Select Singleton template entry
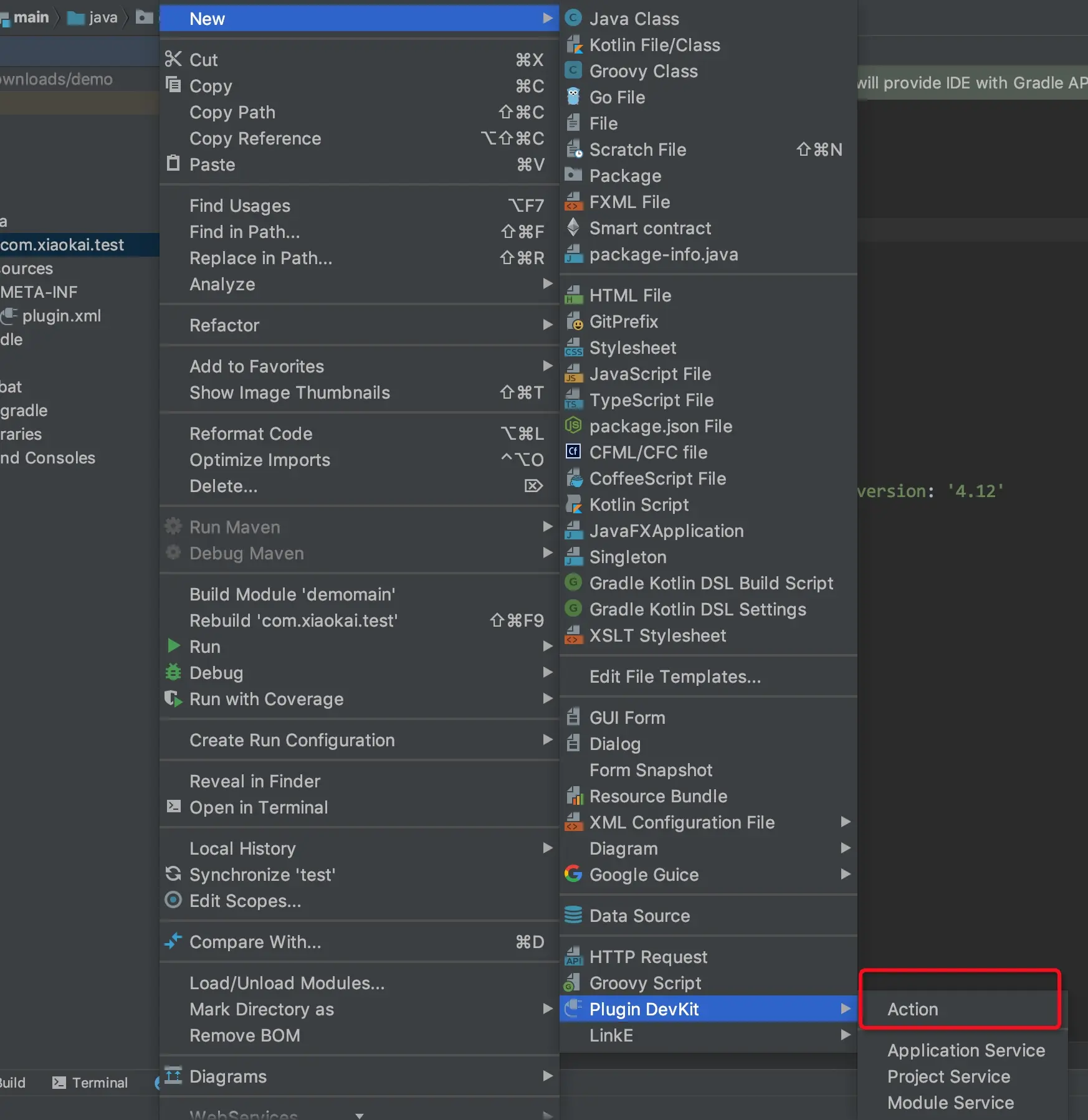This screenshot has width=1088, height=1120. tap(709, 557)
